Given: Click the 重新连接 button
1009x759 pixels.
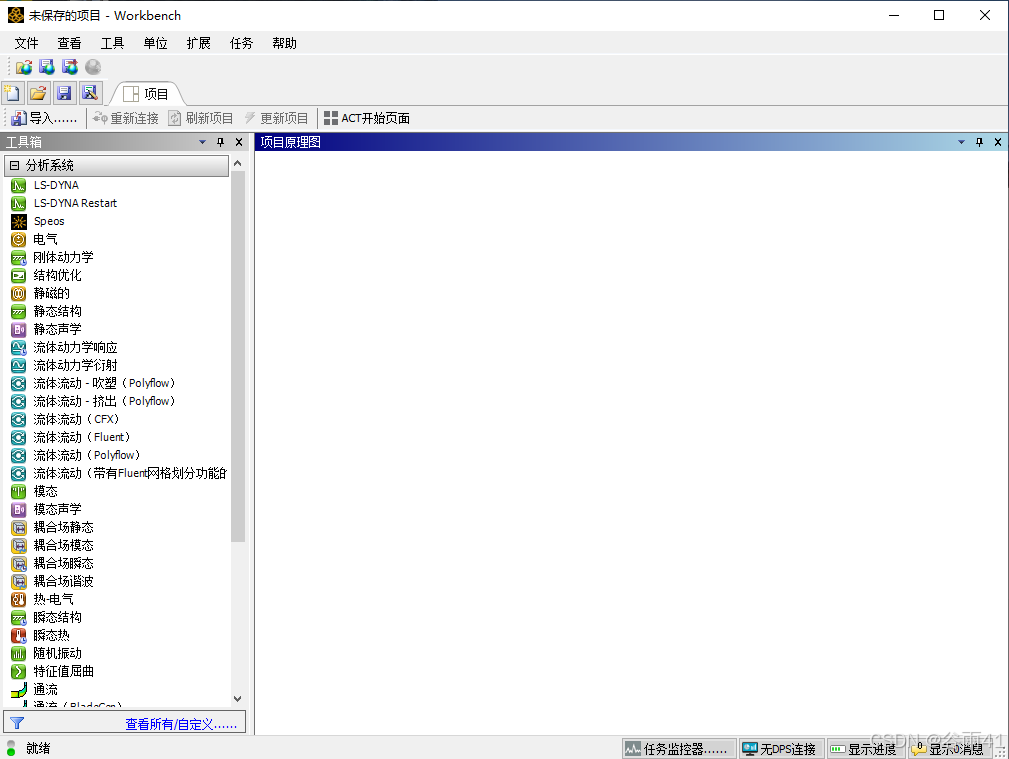Looking at the screenshot, I should (x=126, y=118).
